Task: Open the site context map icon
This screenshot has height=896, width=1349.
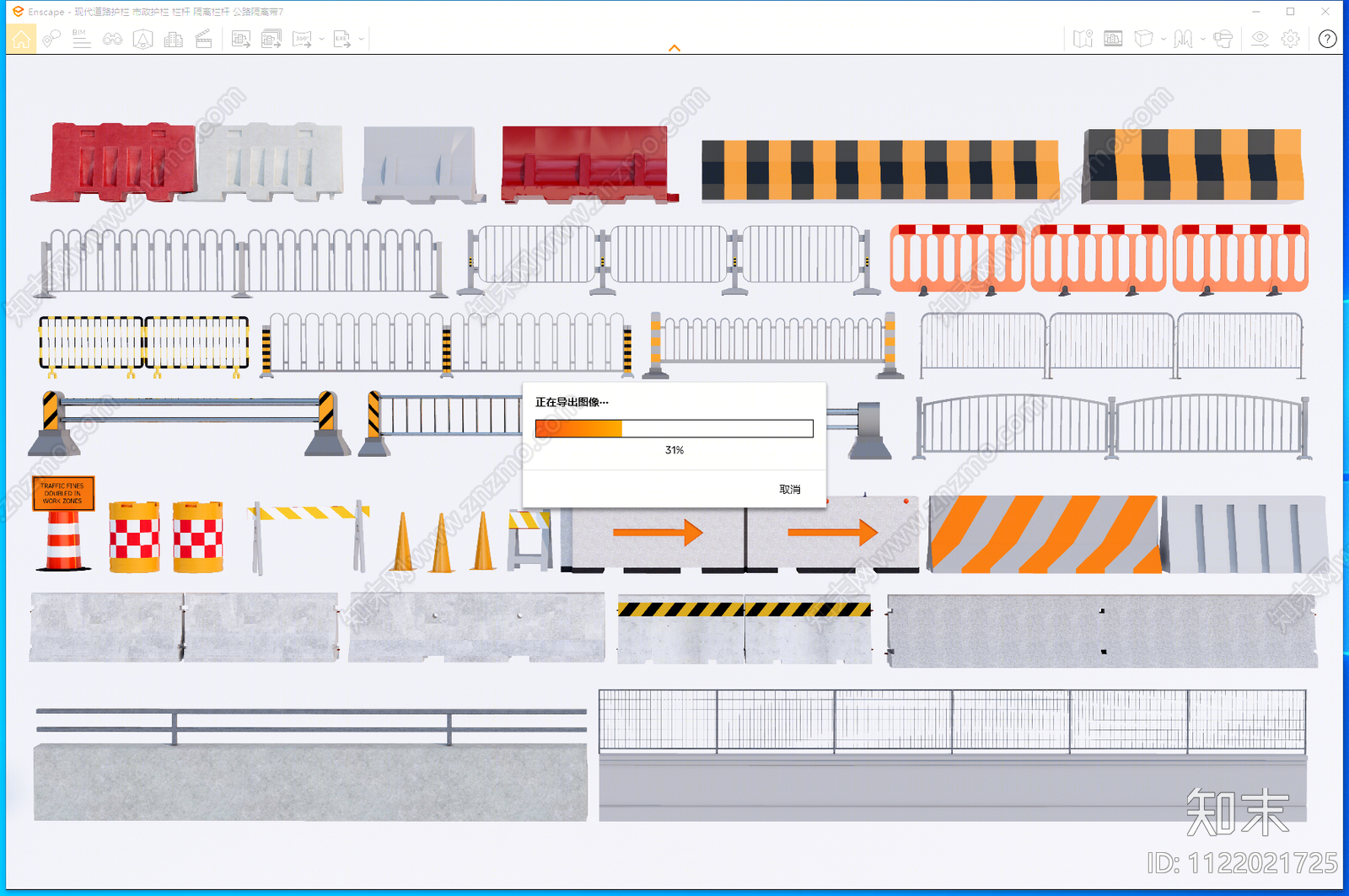Action: [1083, 39]
